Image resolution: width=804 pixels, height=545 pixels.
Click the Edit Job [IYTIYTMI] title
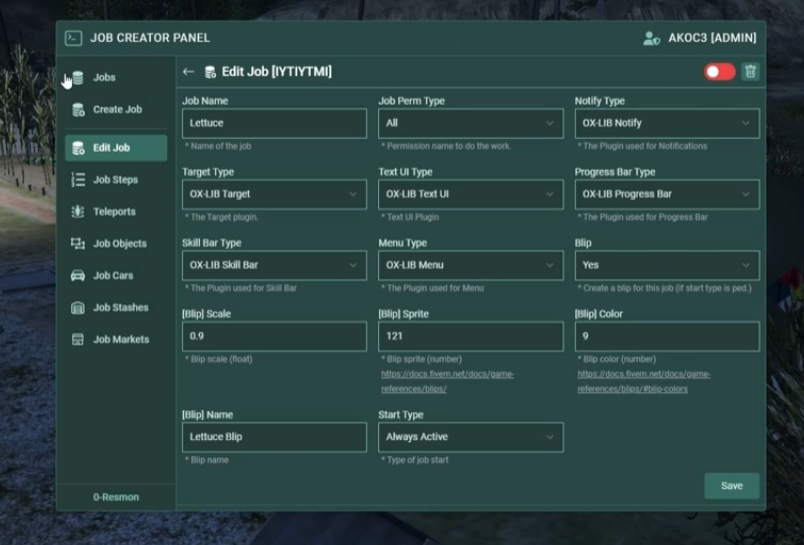point(277,72)
